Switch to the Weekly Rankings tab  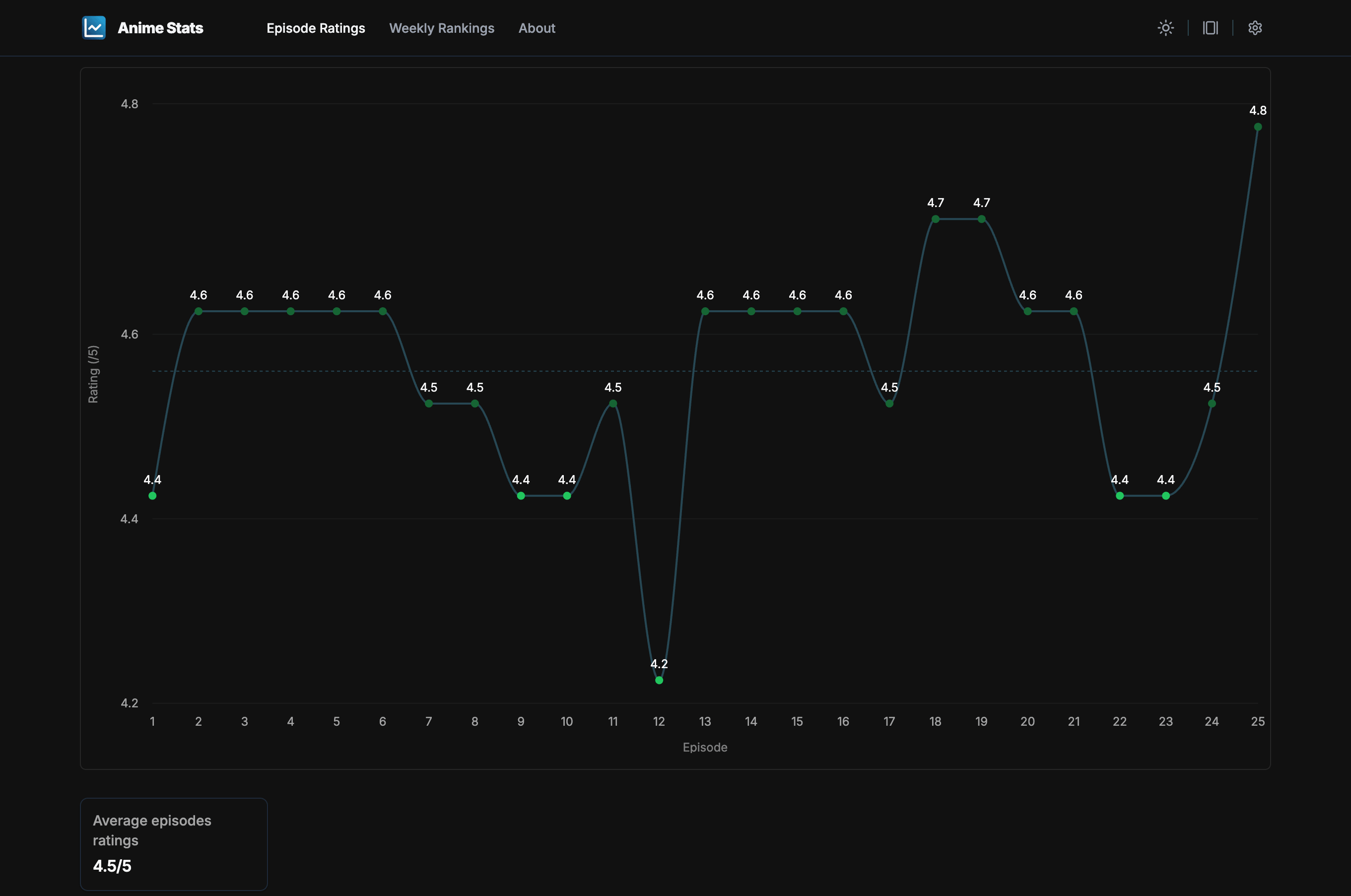pos(441,28)
